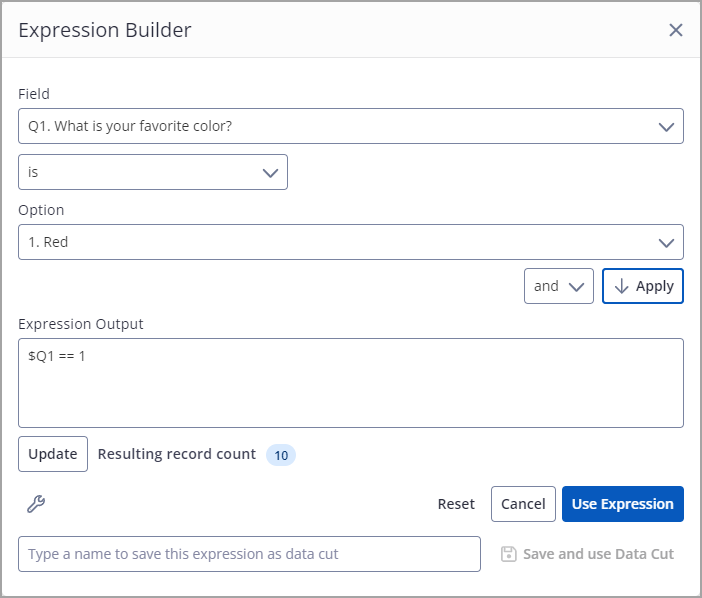Click the record count badge 10
This screenshot has height=598, width=702.
click(x=281, y=455)
